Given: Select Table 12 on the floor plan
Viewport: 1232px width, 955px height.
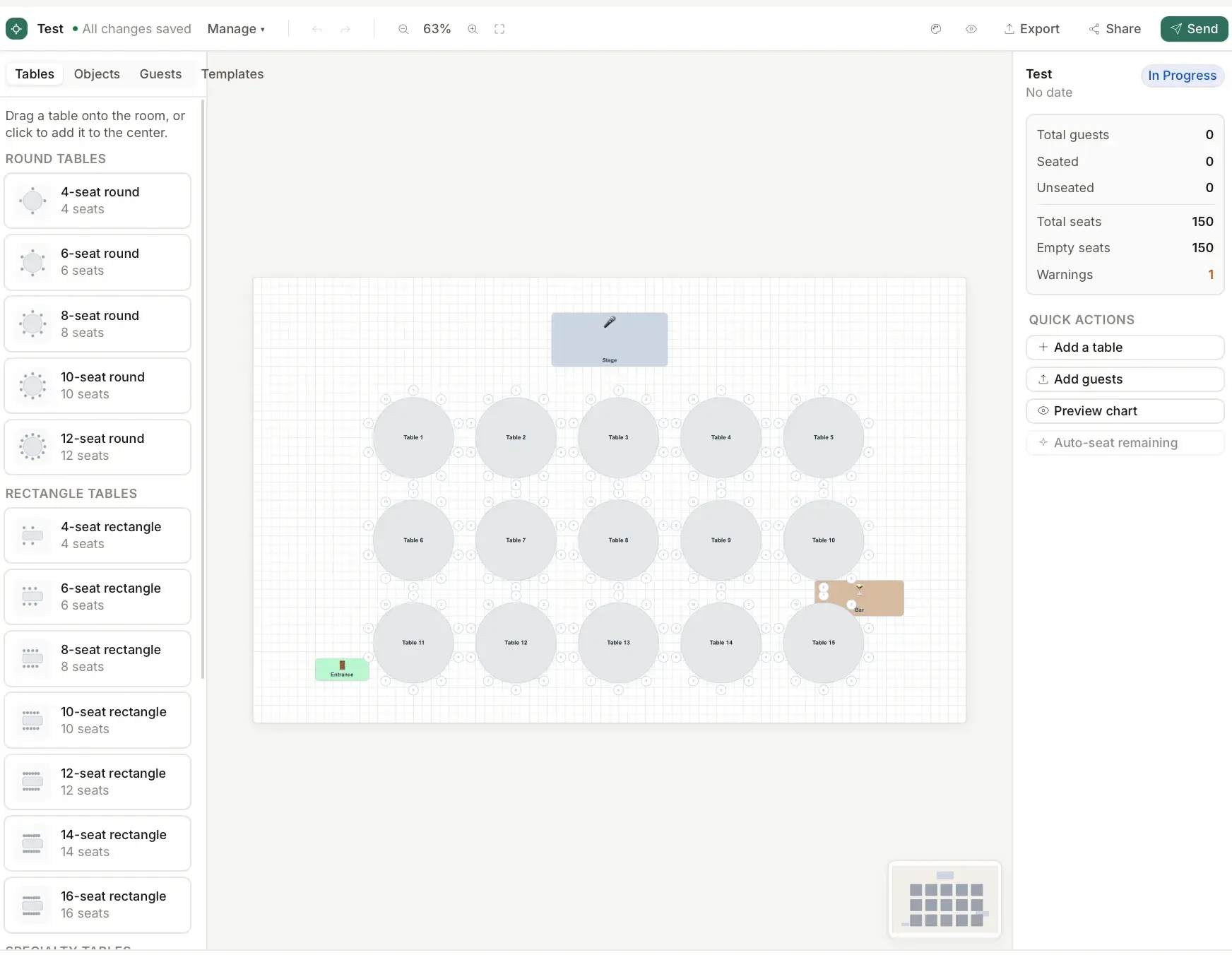Looking at the screenshot, I should click(x=516, y=642).
